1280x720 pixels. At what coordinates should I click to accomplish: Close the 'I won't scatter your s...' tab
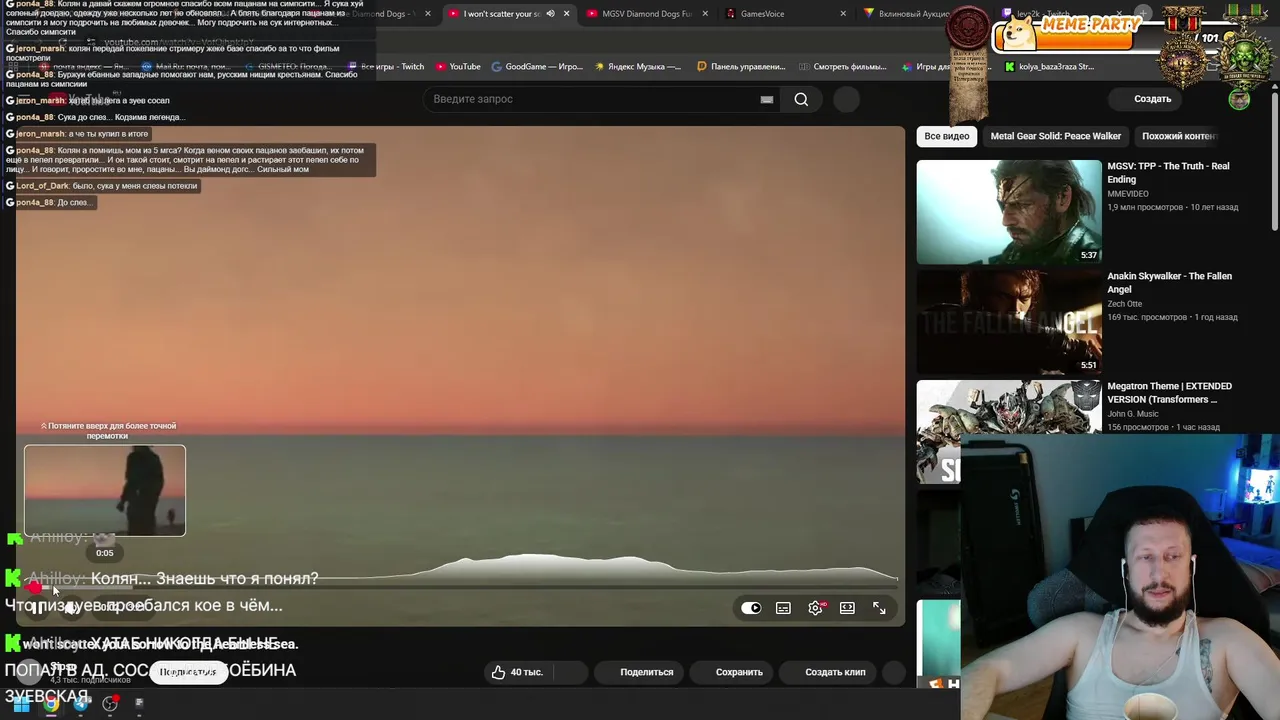(566, 14)
